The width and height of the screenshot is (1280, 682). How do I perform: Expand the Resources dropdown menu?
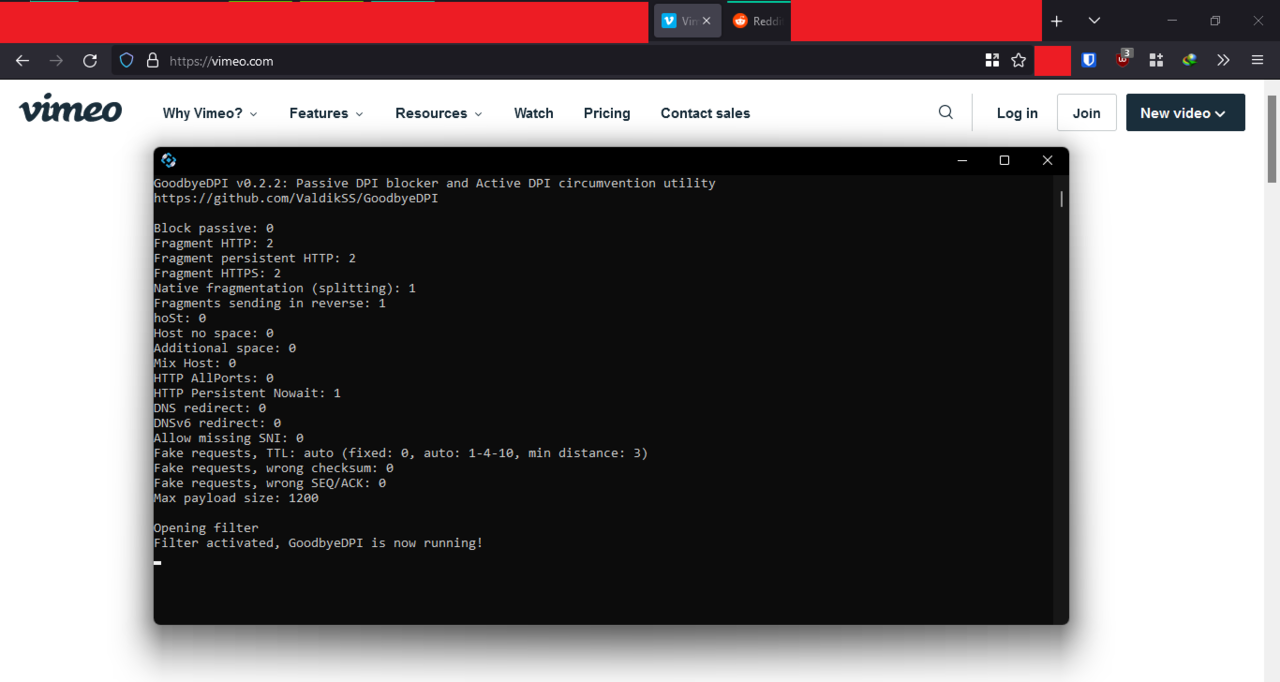[x=438, y=114]
